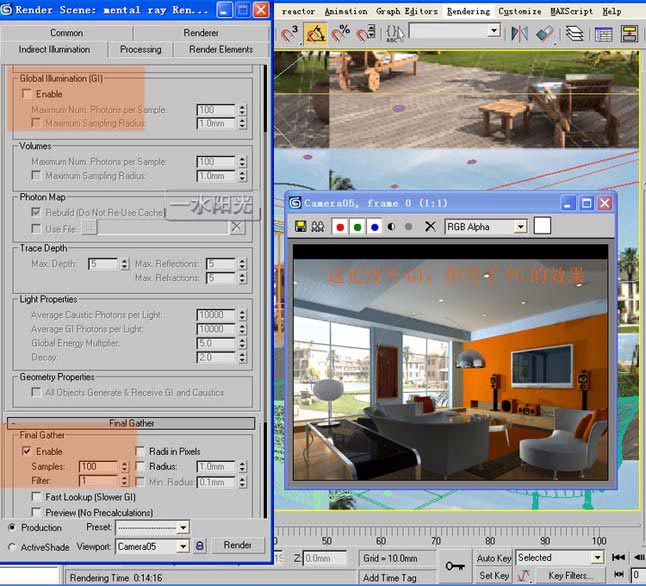646x586 pixels.
Task: Open the RGB Alpha channel dropdown
Action: (521, 227)
